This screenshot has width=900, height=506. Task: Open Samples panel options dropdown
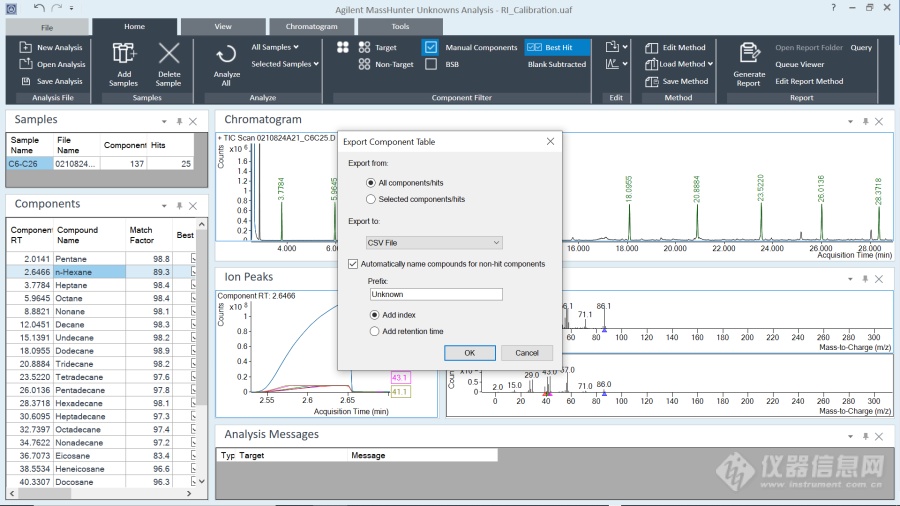(x=164, y=122)
